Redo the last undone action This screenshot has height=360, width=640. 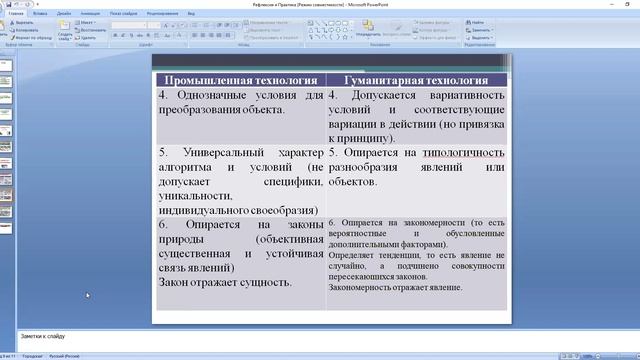[28, 4]
